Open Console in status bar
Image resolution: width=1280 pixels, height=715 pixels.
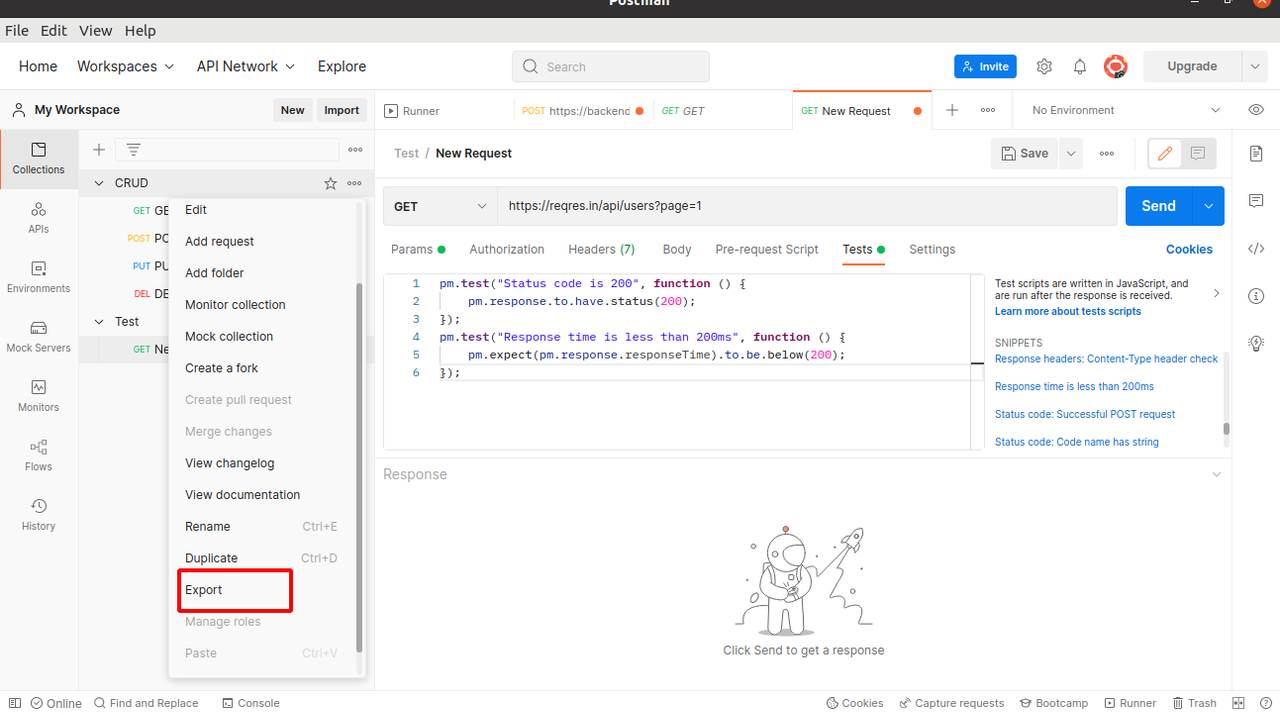[250, 703]
